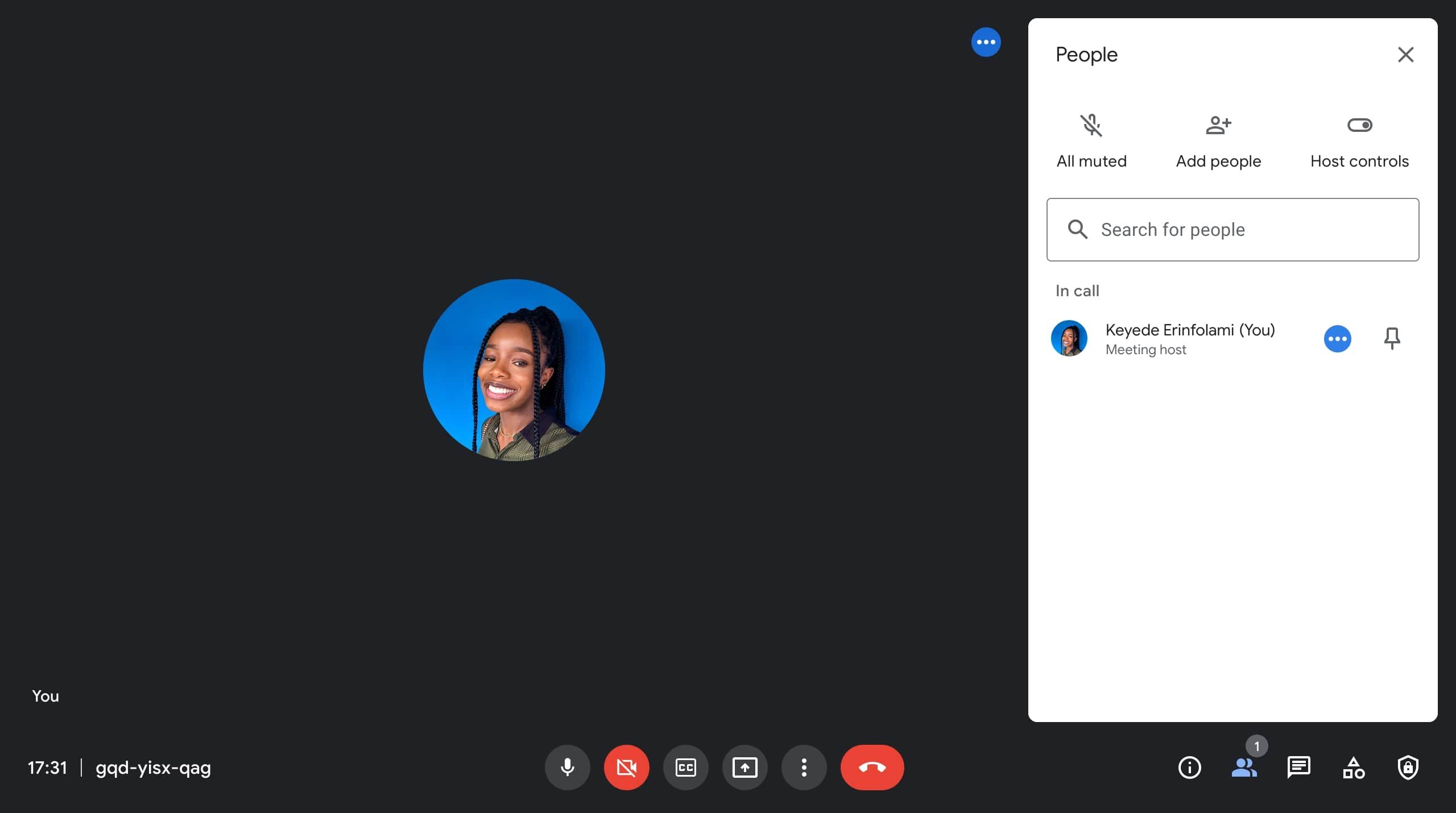Open the top overflow menu on video tile
The image size is (1456, 813).
[x=986, y=42]
